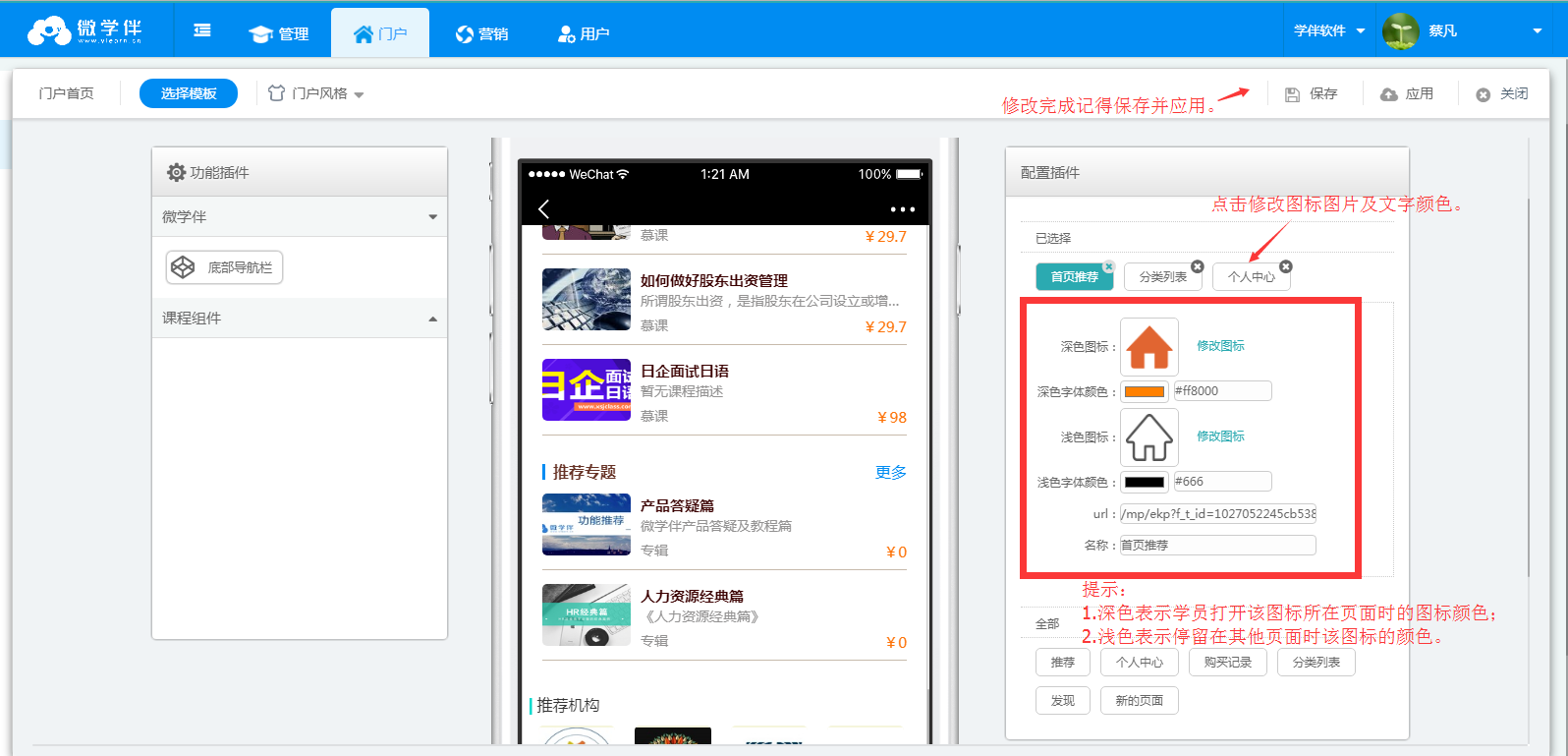Click the 微学伴 cloud logo
This screenshot has width=1568, height=756.
(84, 31)
